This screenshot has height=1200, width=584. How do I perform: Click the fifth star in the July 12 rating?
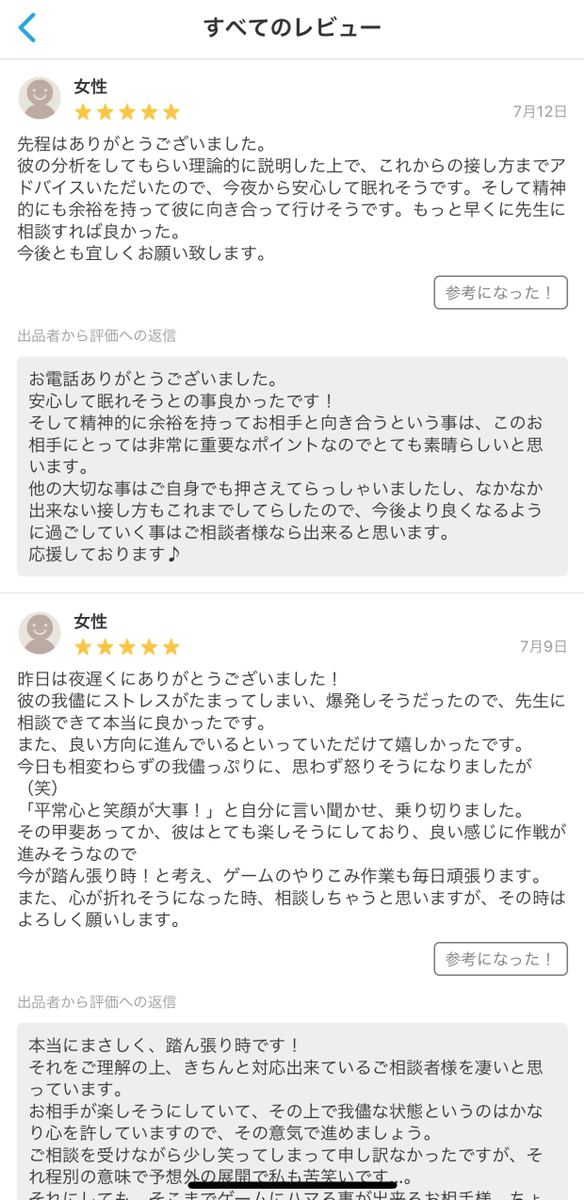[168, 113]
